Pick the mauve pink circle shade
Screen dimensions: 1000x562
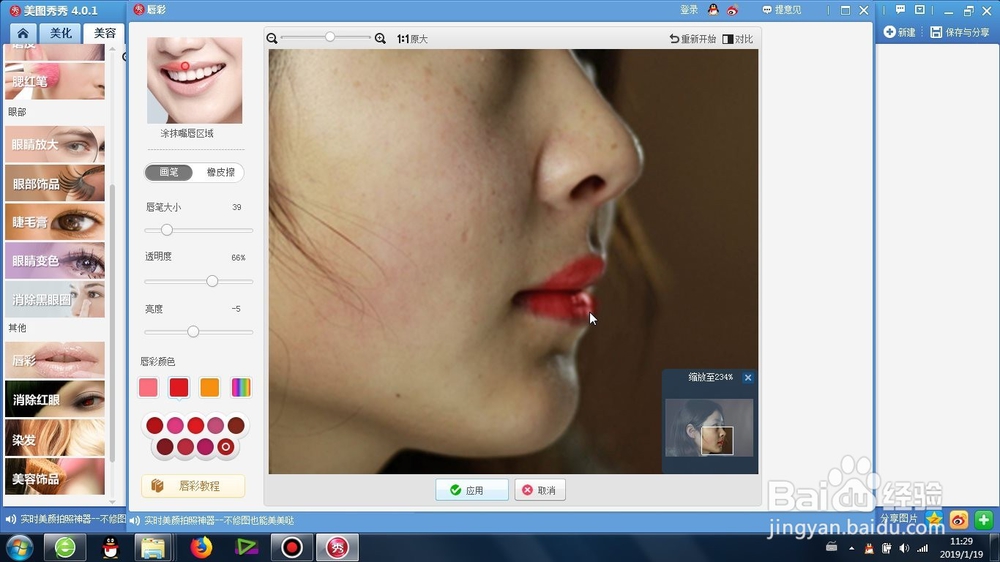coord(216,425)
